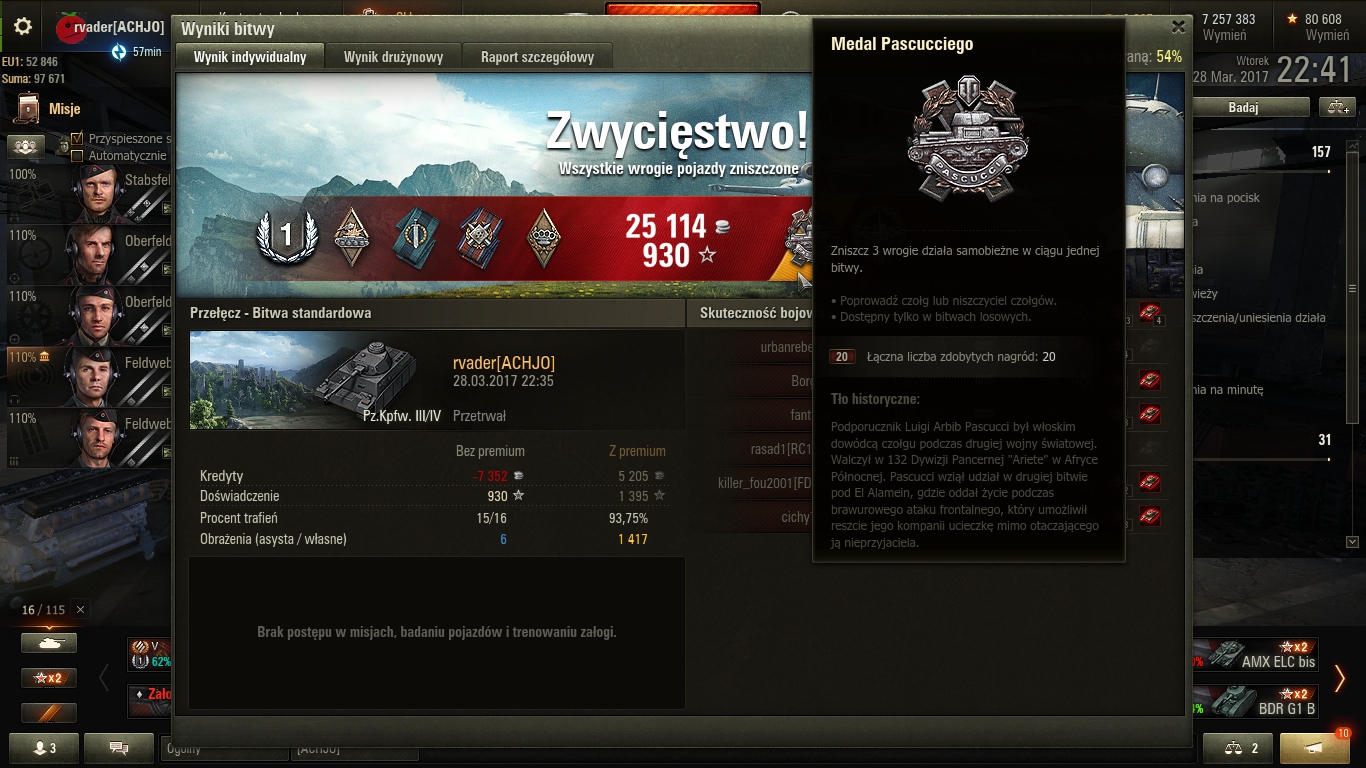1366x768 pixels.
Task: Select the tank filter button in carousel
Action: 49,643
